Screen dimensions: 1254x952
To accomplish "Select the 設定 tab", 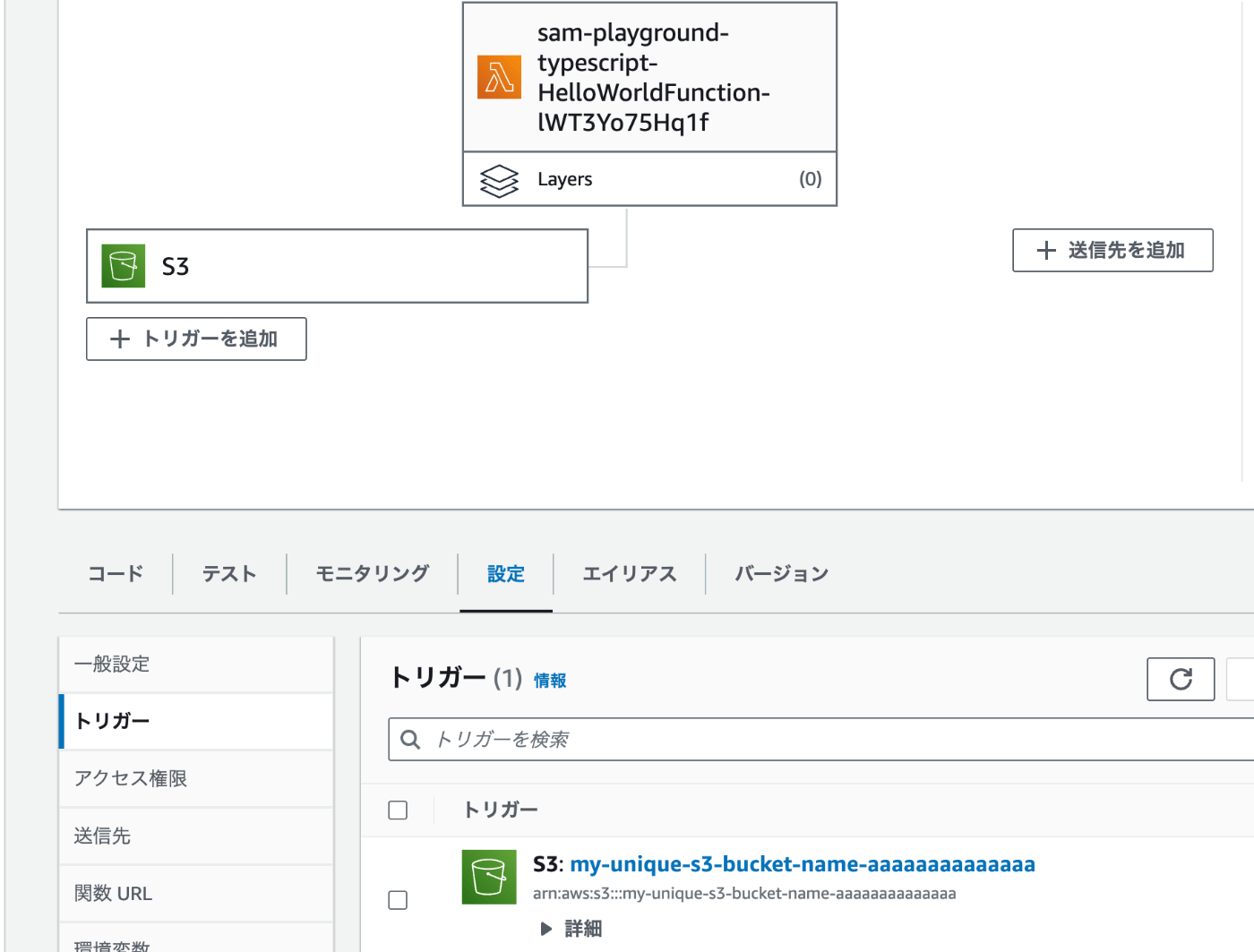I will coord(506,574).
